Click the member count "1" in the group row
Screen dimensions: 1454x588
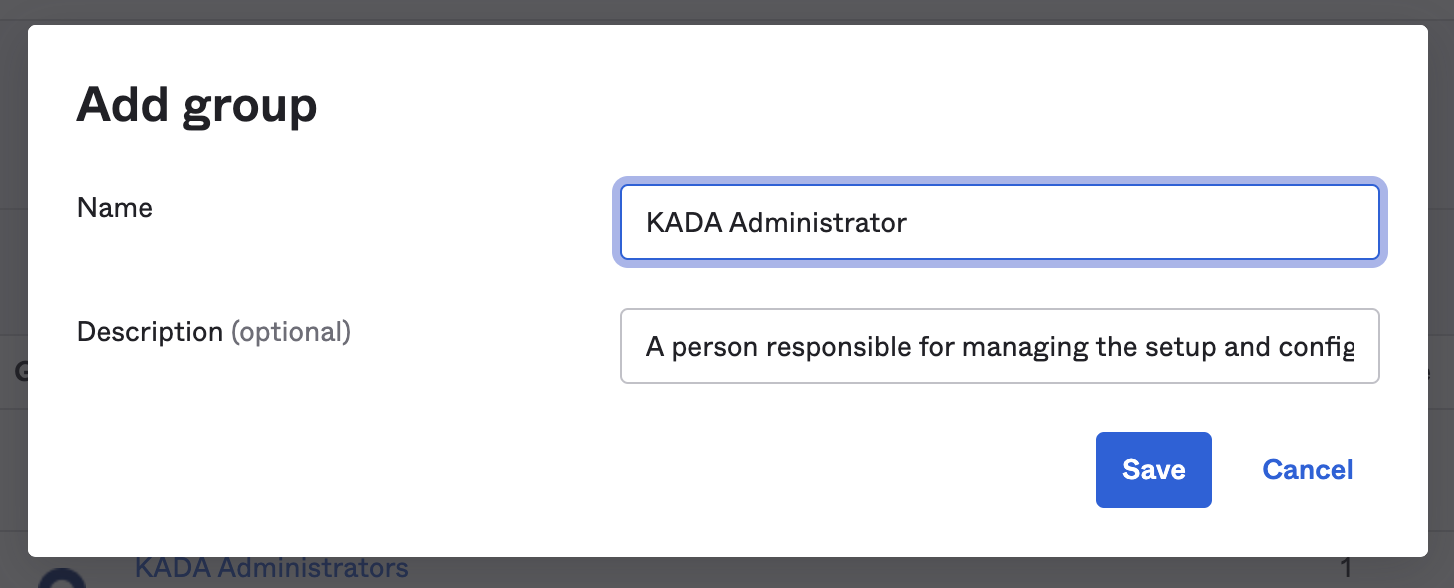point(1345,570)
